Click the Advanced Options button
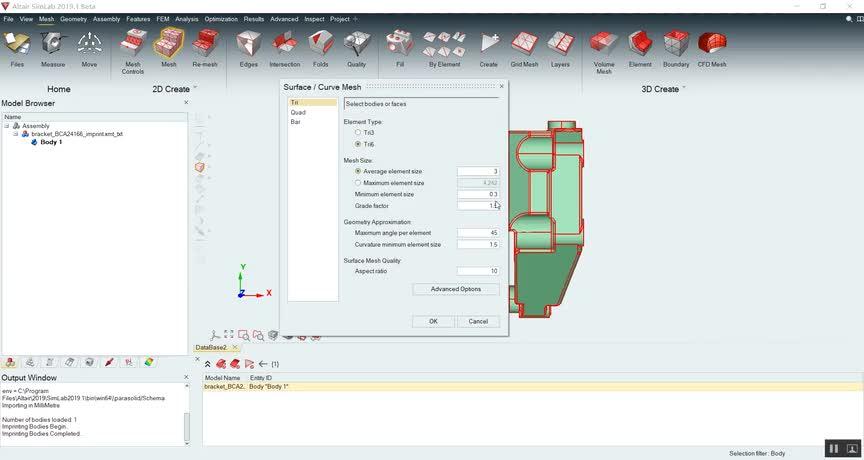This screenshot has height=460, width=864. pos(455,289)
